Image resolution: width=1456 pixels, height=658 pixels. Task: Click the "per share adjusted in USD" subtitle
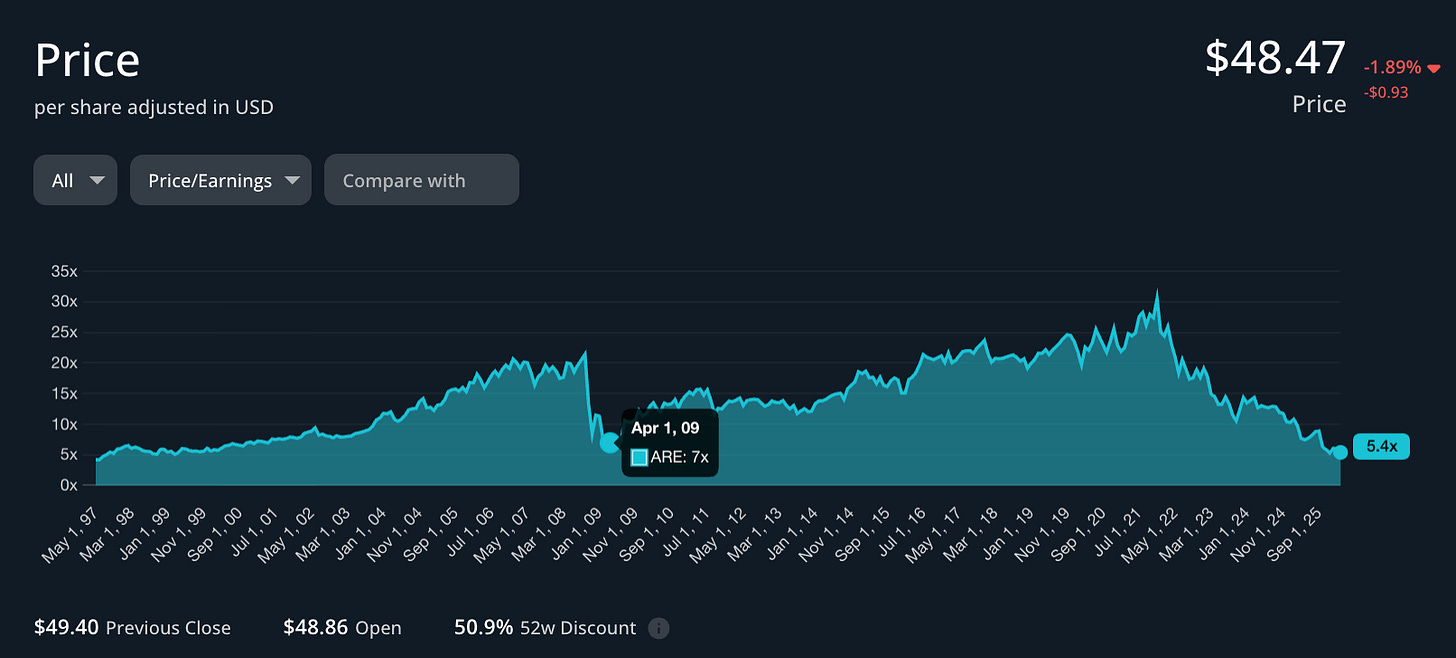coord(154,107)
